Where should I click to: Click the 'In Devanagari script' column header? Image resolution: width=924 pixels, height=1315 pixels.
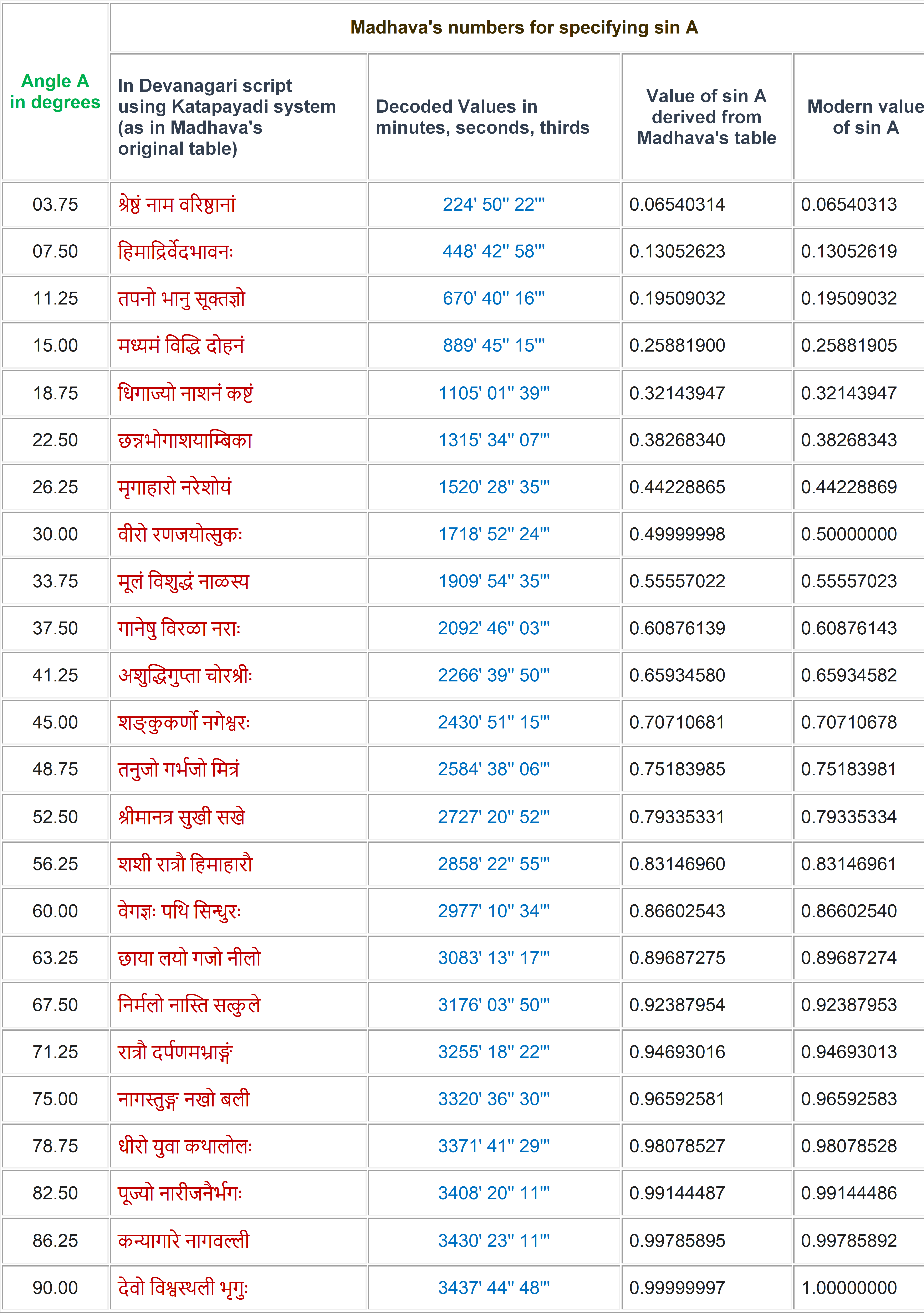[x=227, y=117]
